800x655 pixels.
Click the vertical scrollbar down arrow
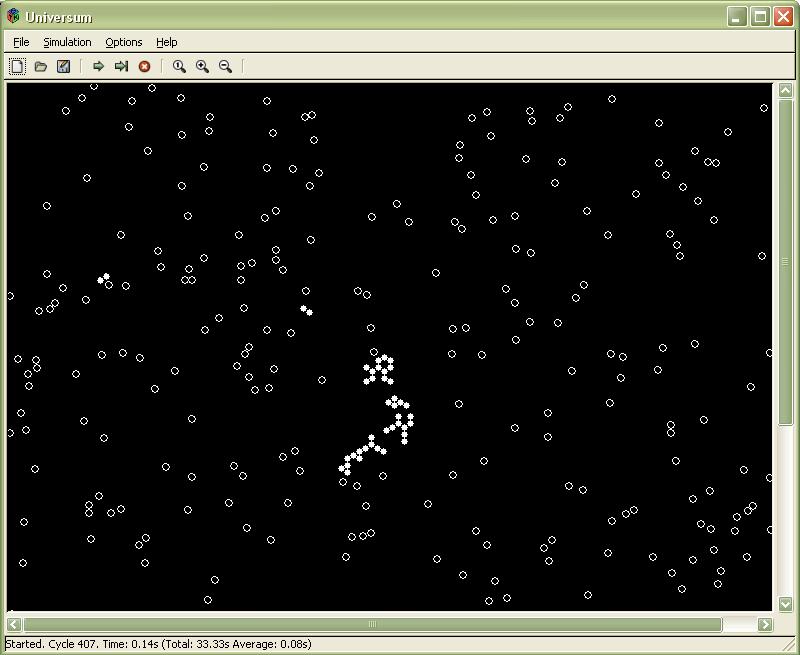(786, 603)
